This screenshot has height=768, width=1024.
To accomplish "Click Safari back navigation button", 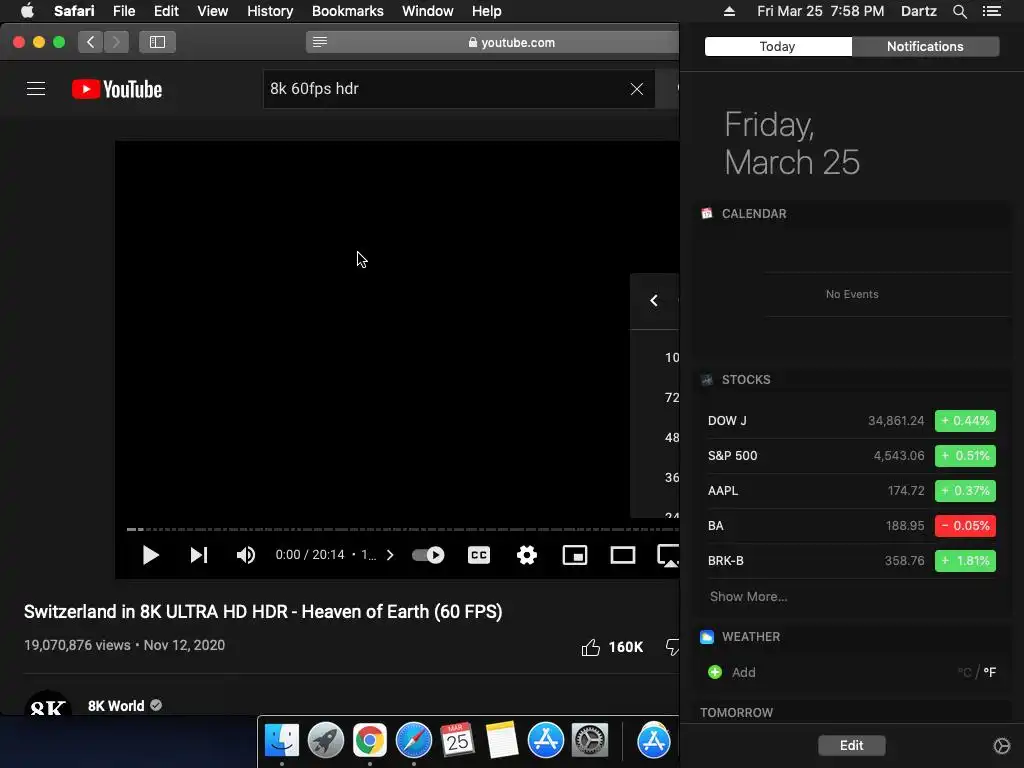I will pos(91,42).
